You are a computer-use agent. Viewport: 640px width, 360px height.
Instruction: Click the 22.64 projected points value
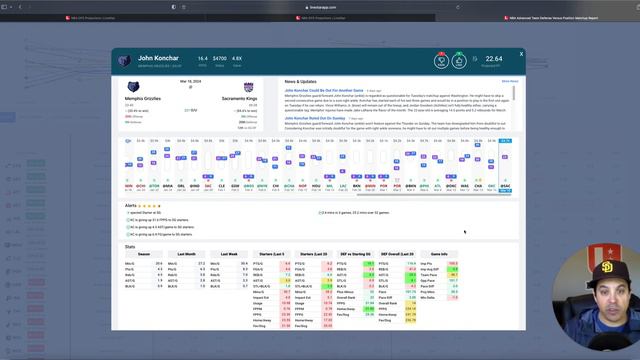[494, 59]
